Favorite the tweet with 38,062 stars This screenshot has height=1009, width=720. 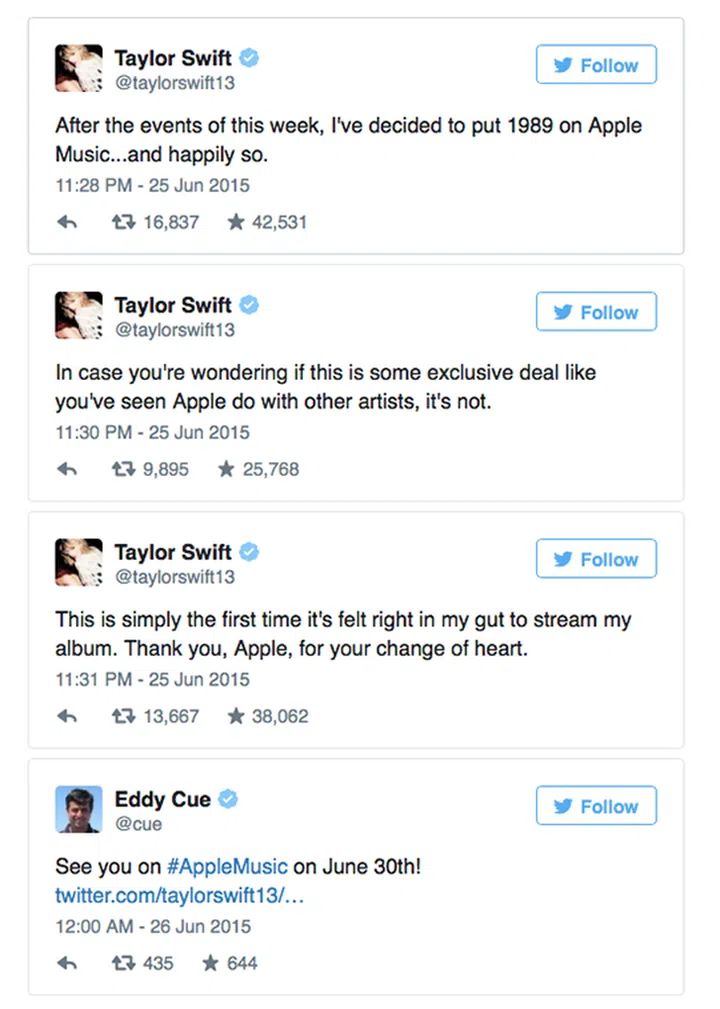(x=236, y=716)
